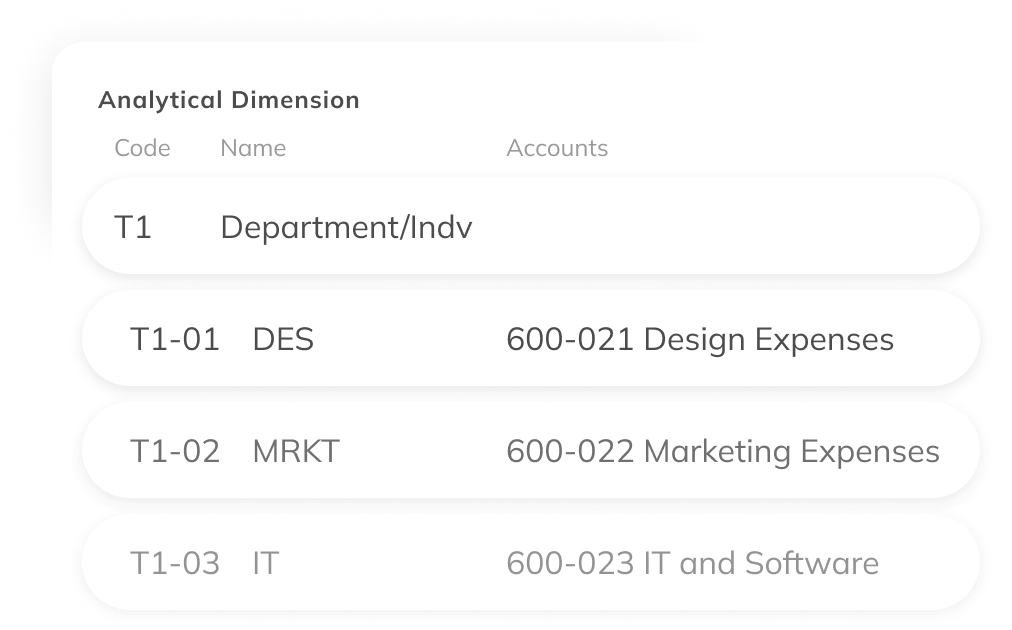Click the Accounts column header
This screenshot has height=630, width=1012.
point(557,148)
